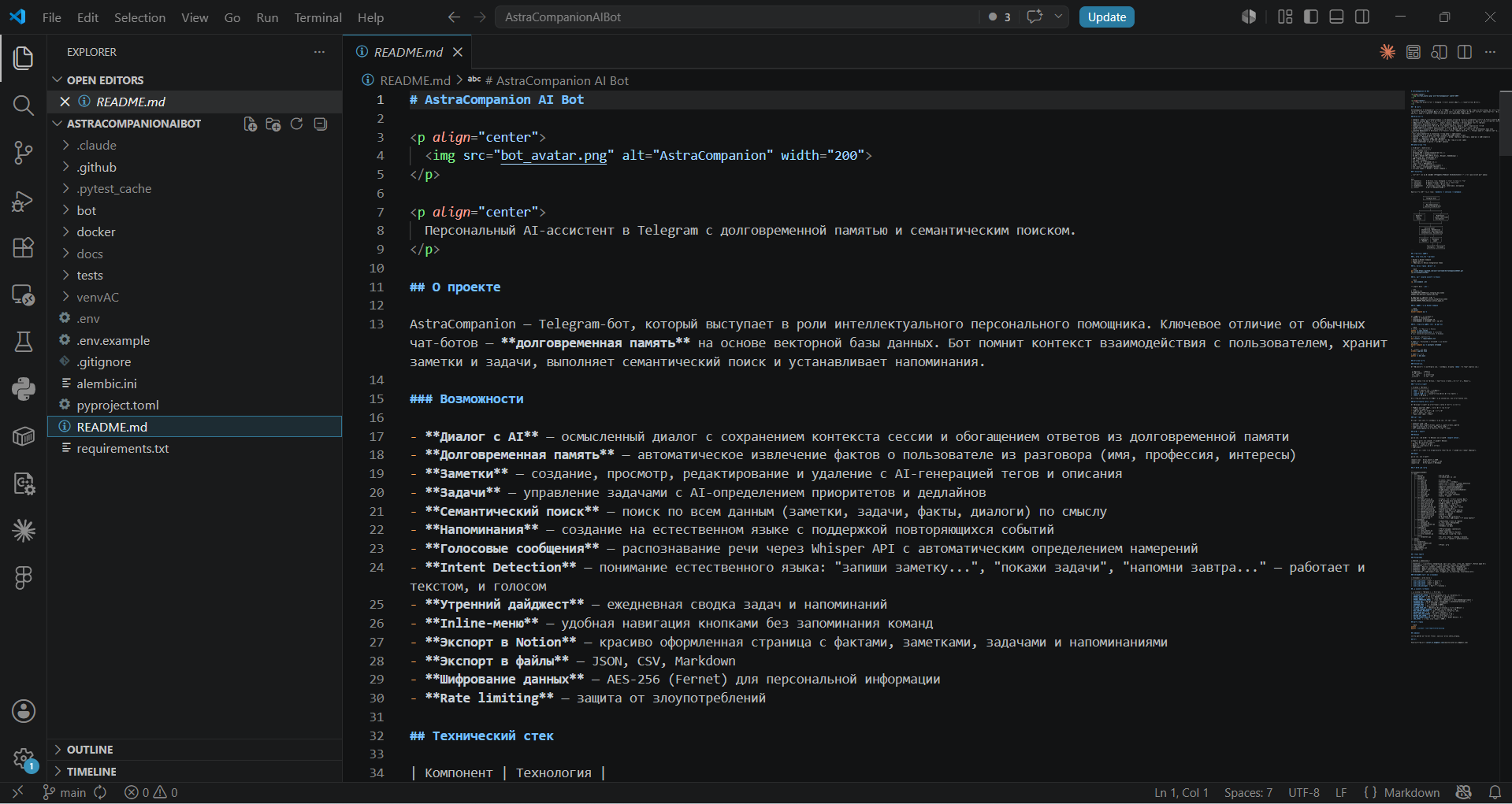
Task: Open preview to the side
Action: [1439, 52]
